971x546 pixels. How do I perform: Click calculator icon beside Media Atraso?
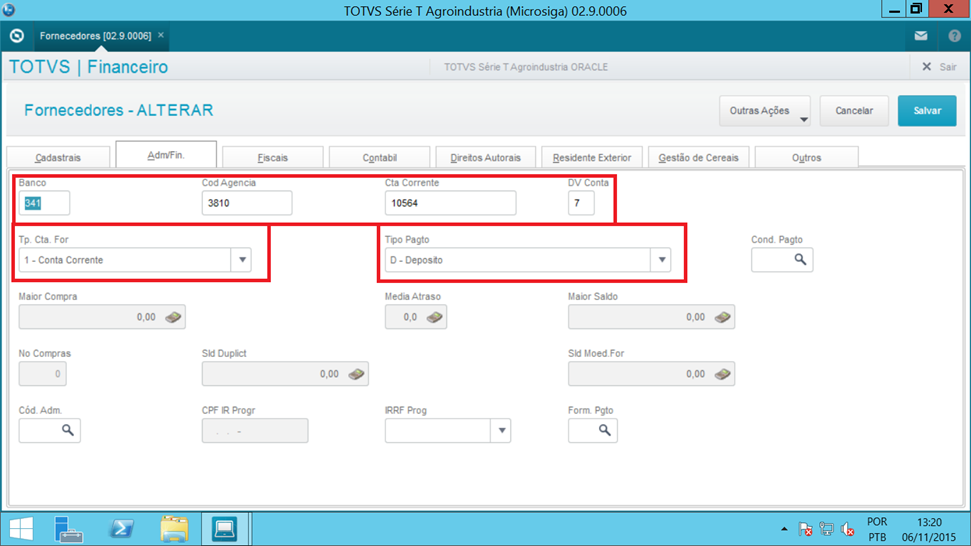click(434, 317)
